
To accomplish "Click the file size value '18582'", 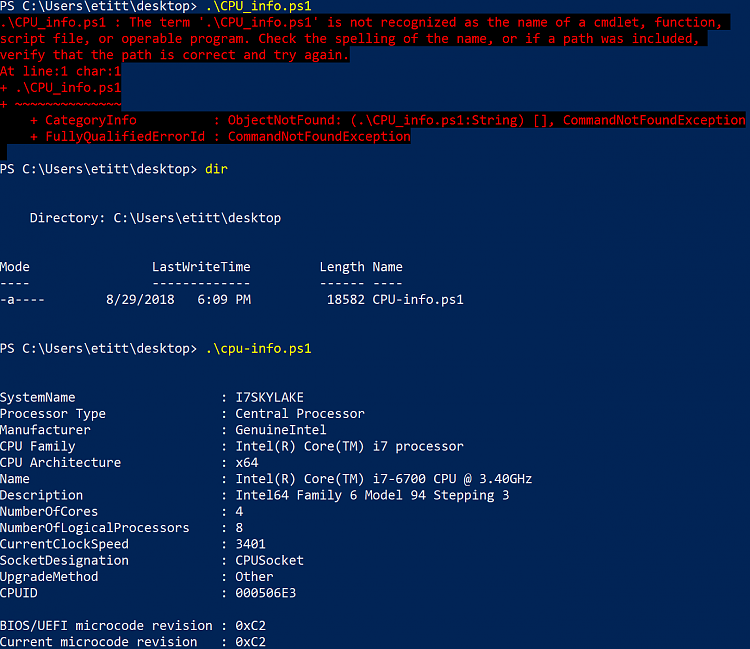I will (346, 299).
